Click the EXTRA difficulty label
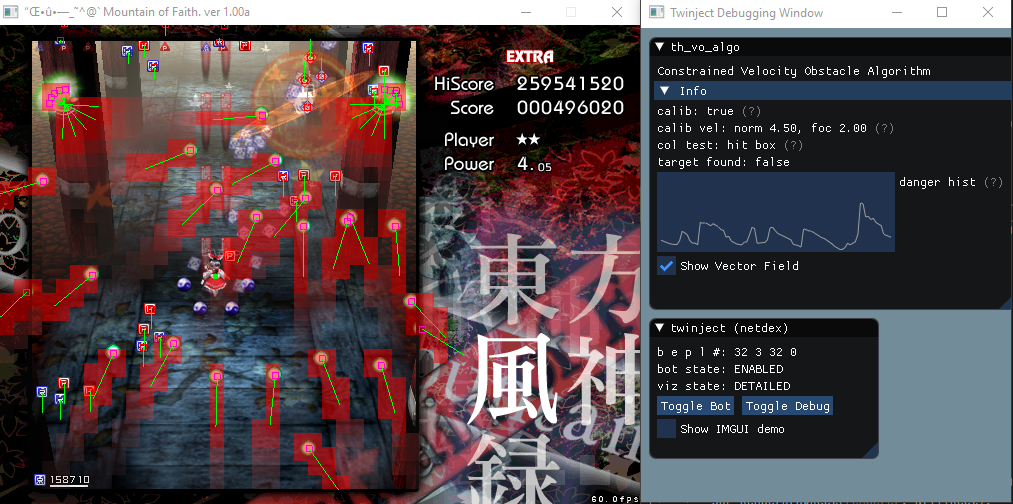Screen dimensions: 1013x504 click(530, 57)
